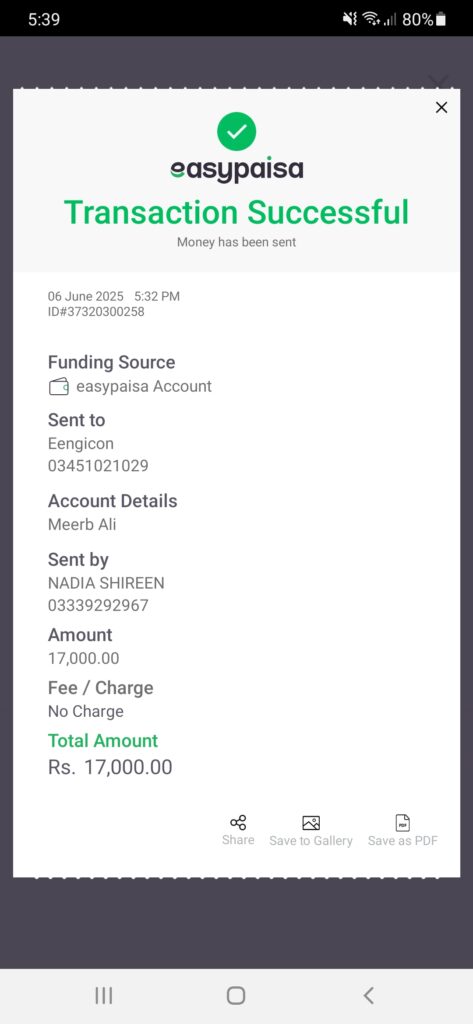Tap the Android home button
Image resolution: width=473 pixels, height=1024 pixels.
[236, 995]
